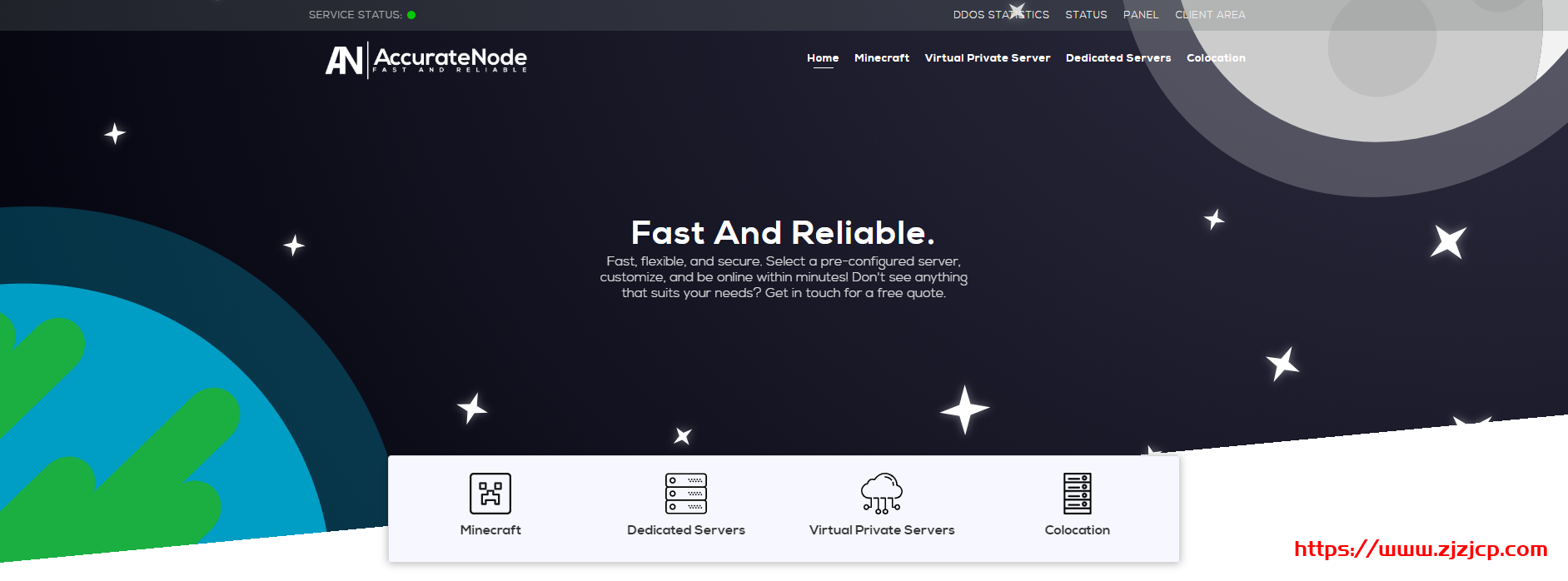Click the Dedicated Servers rack icon
Screen dimensions: 1568x581
click(686, 494)
